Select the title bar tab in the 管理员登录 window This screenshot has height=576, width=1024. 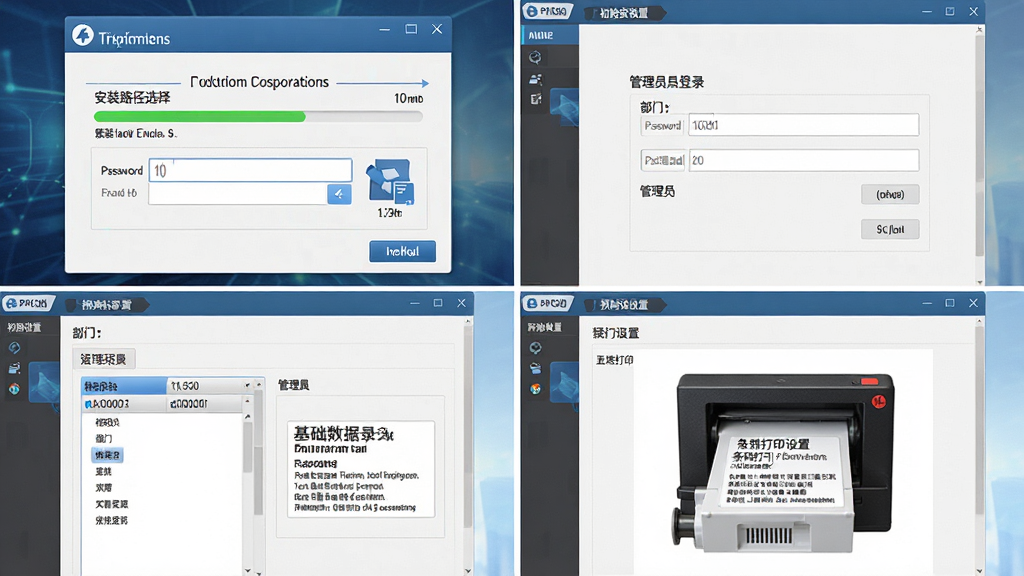click(624, 13)
